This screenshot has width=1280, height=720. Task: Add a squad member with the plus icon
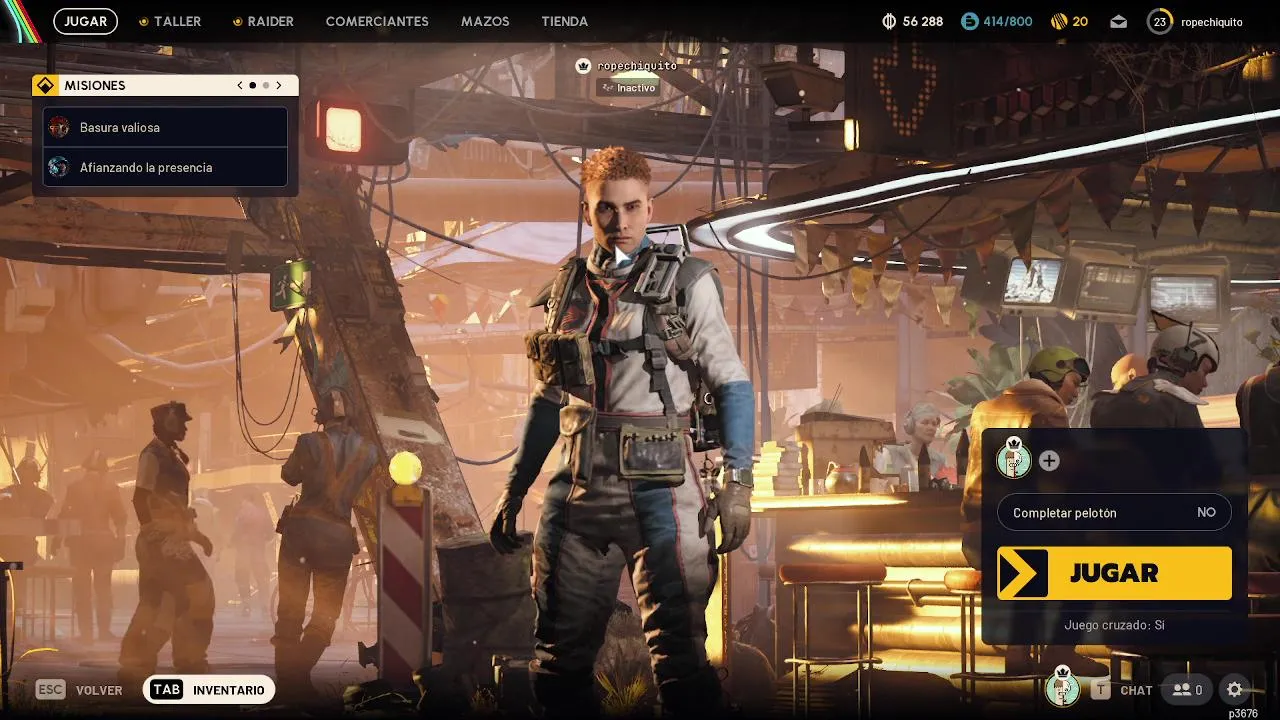pyautogui.click(x=1049, y=461)
